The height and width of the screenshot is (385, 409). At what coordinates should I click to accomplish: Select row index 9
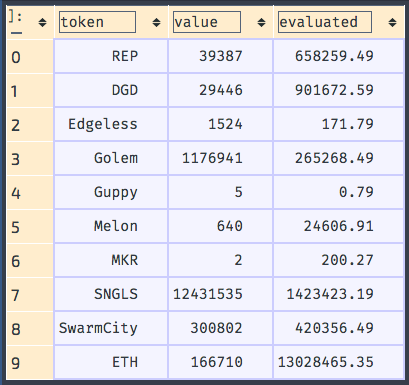[x=30, y=363]
